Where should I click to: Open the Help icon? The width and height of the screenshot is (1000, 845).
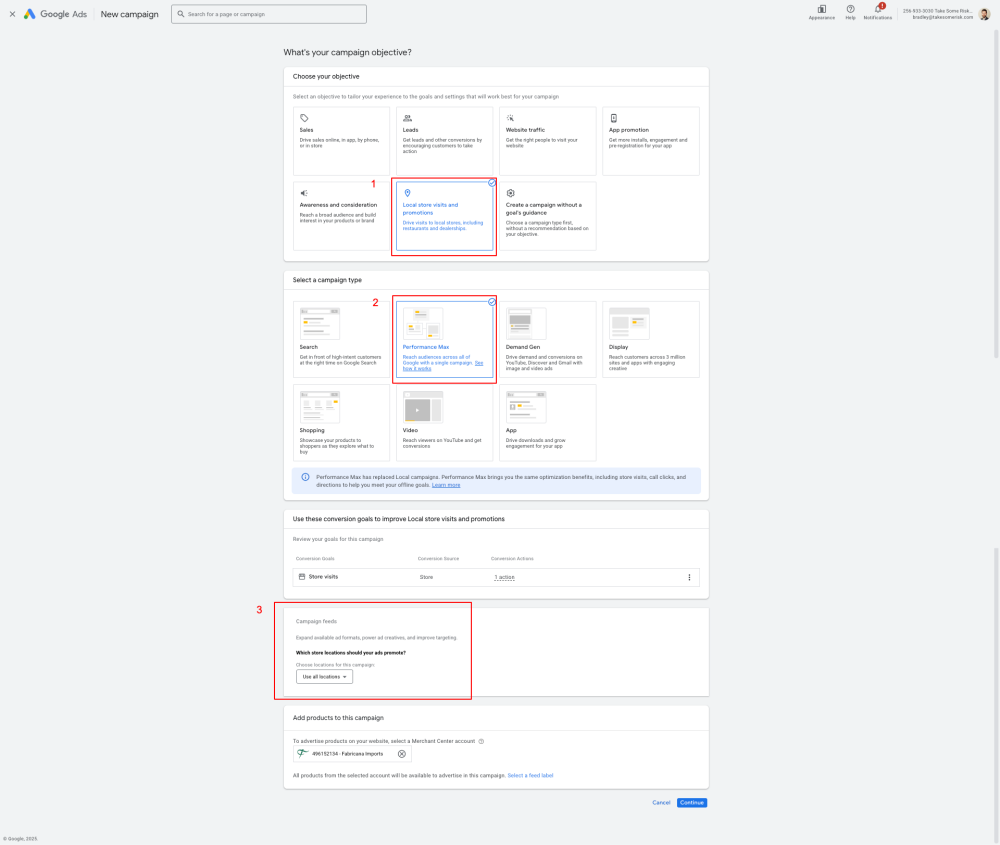pyautogui.click(x=850, y=9)
